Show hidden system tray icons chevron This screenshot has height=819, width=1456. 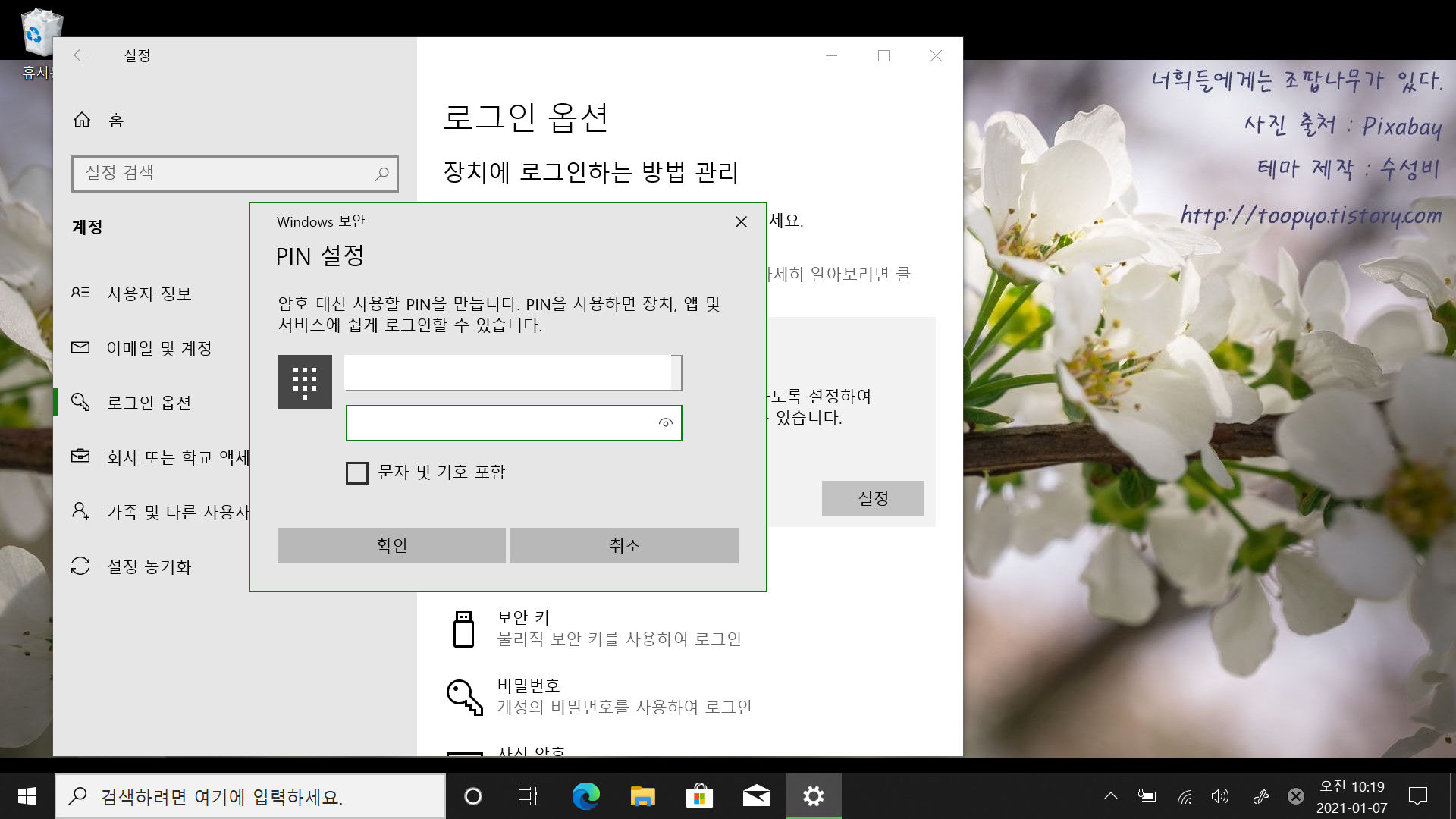coord(1110,796)
